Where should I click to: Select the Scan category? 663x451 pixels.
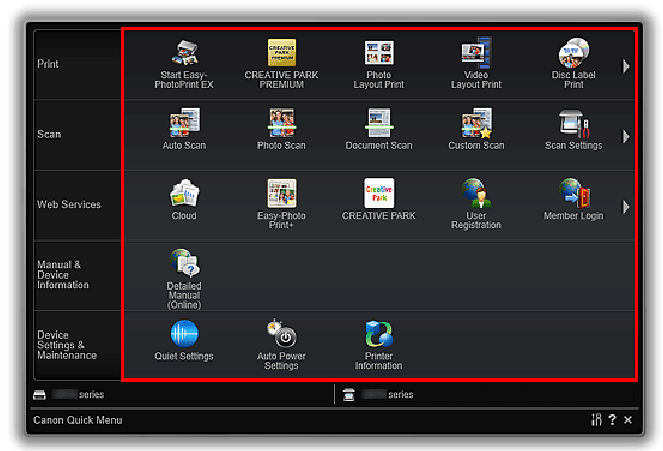tap(77, 135)
